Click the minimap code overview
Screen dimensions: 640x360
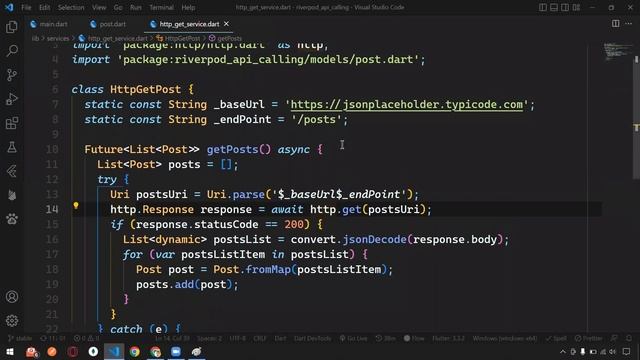[x=619, y=51]
